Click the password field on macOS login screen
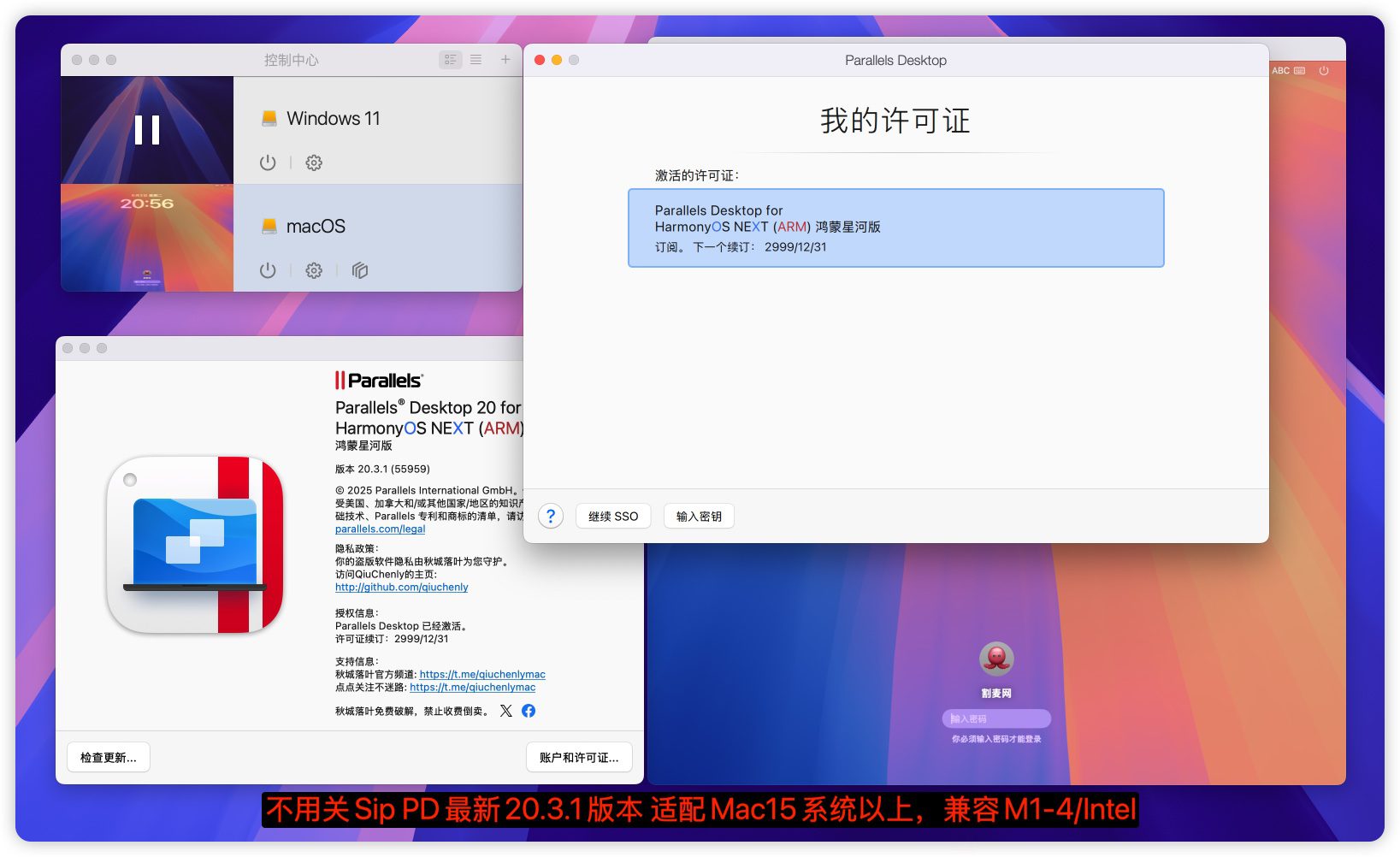The image size is (1400, 857). [996, 718]
